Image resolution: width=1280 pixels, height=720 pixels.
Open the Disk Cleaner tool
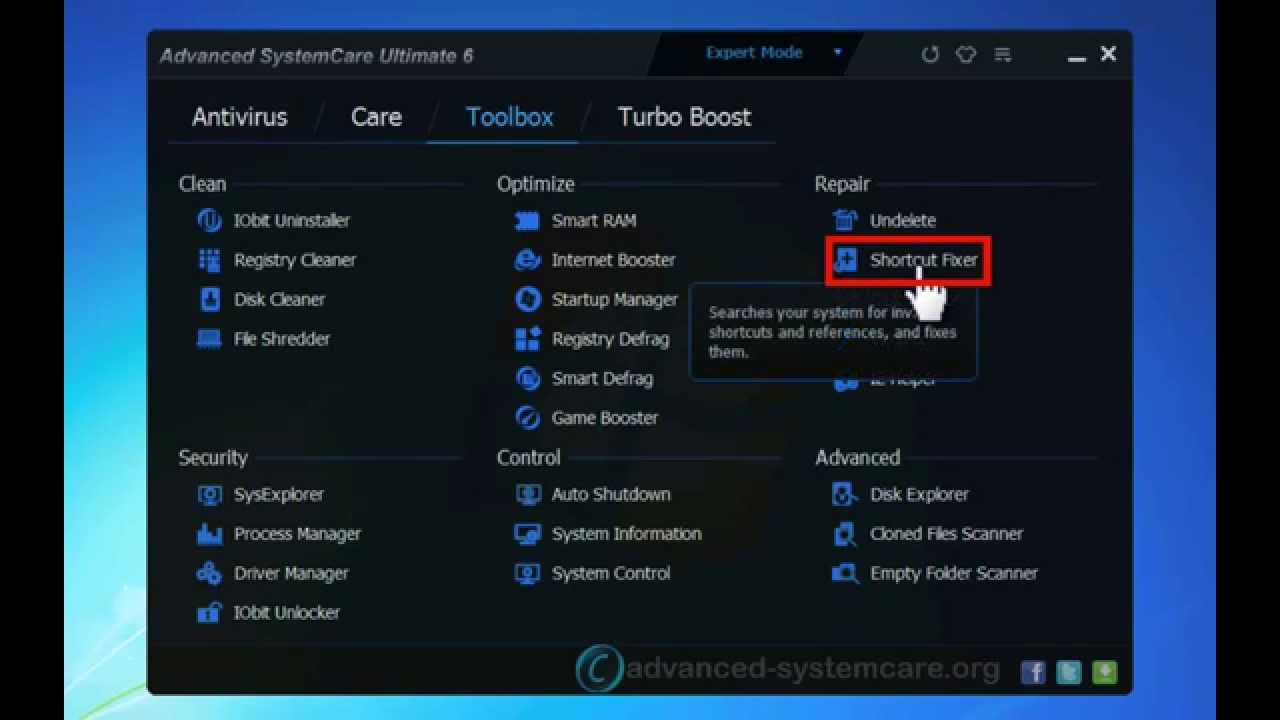[x=261, y=299]
